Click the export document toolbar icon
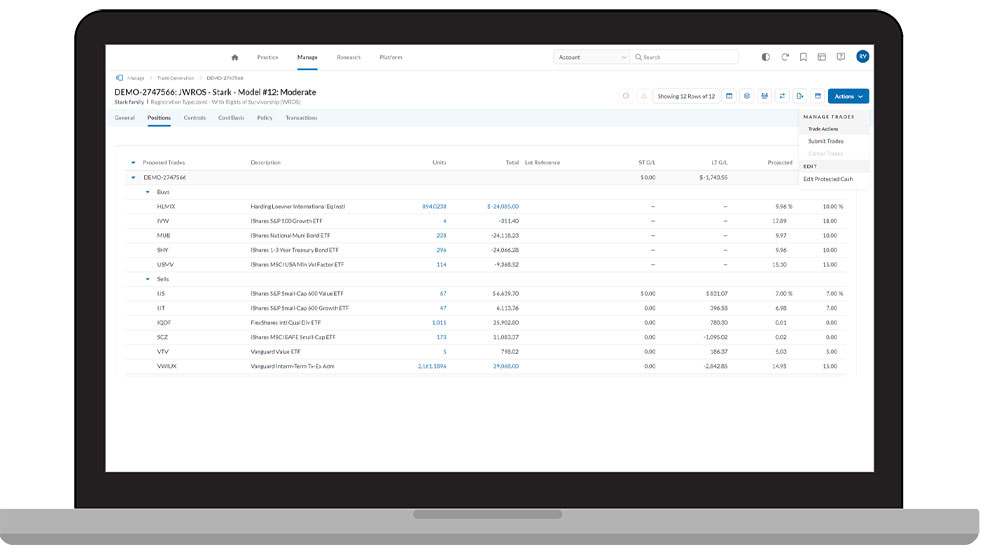The width and height of the screenshot is (981, 545). coord(800,96)
